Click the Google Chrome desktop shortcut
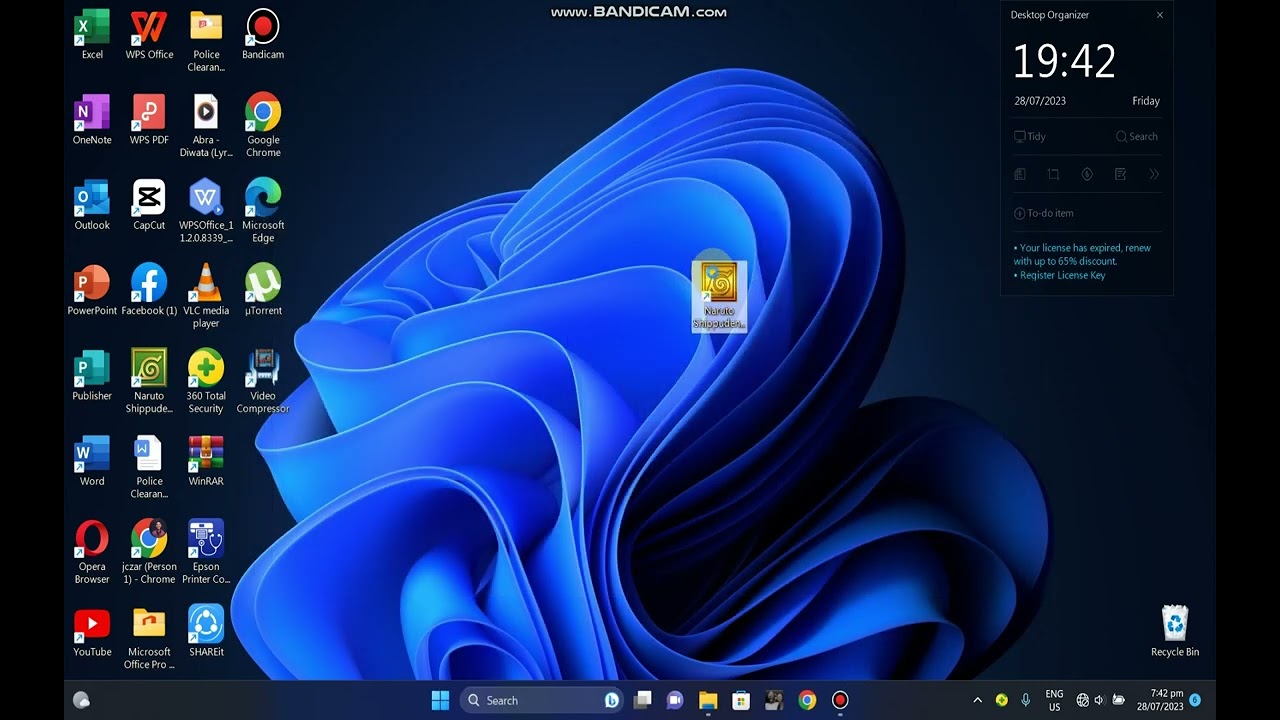Image resolution: width=1280 pixels, height=720 pixels. (263, 126)
